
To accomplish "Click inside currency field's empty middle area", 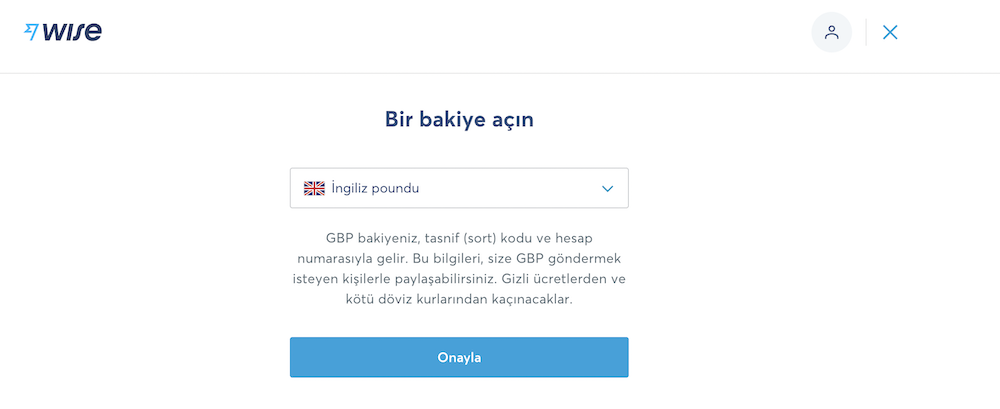I will pyautogui.click(x=510, y=188).
